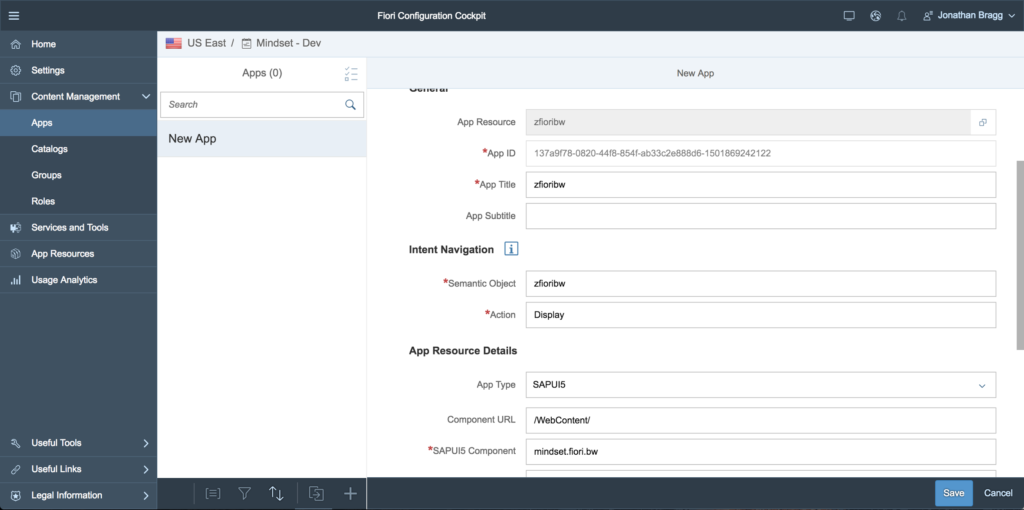
Task: Open App Resource value help icon
Action: 983,122
